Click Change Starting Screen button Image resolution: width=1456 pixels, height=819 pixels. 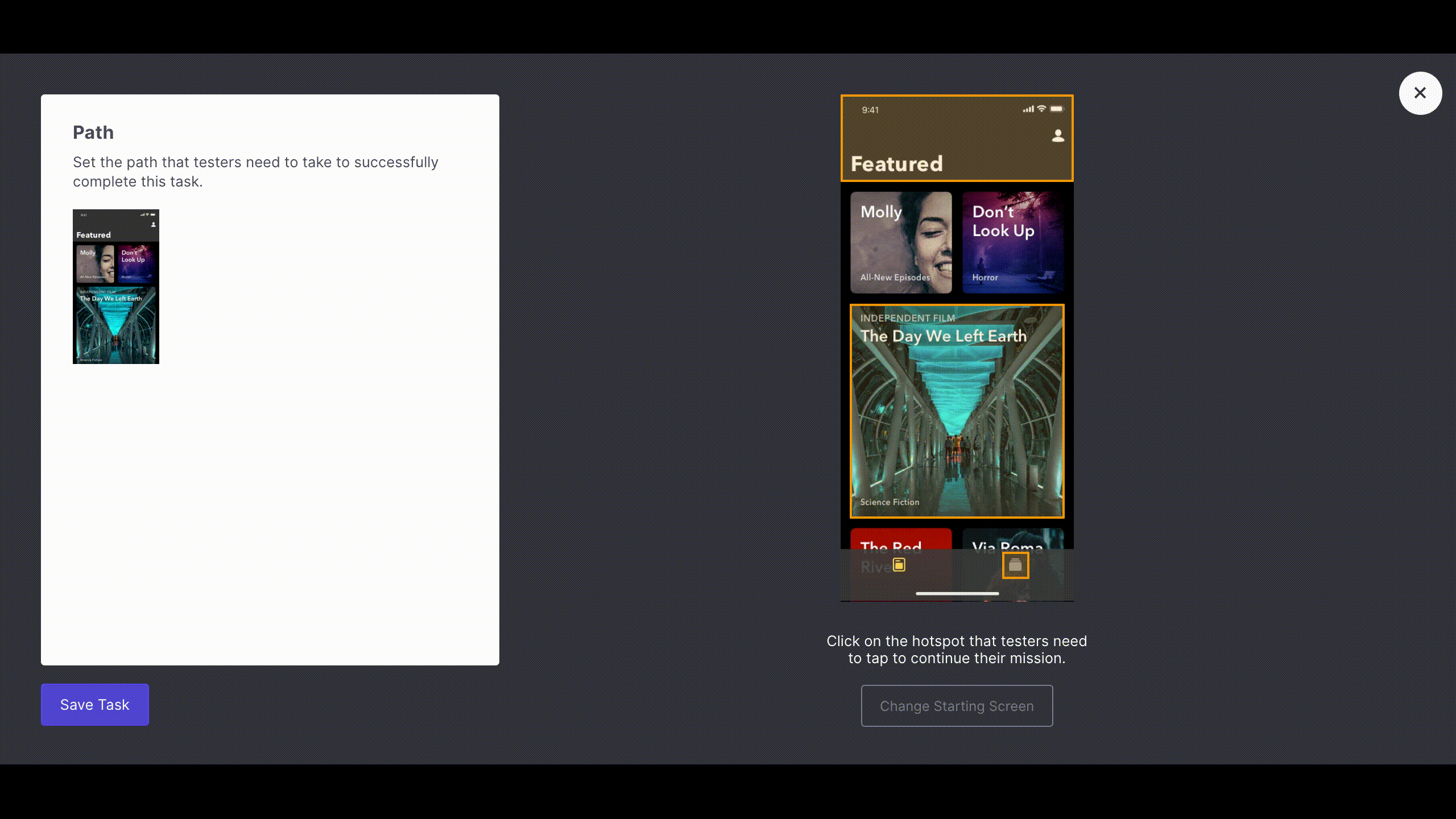click(957, 706)
